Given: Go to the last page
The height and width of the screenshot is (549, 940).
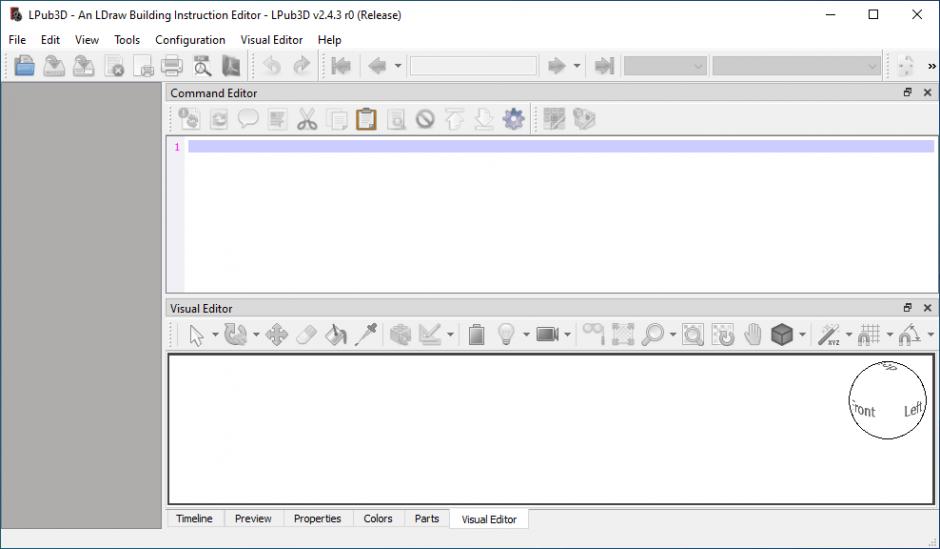Looking at the screenshot, I should [x=604, y=65].
